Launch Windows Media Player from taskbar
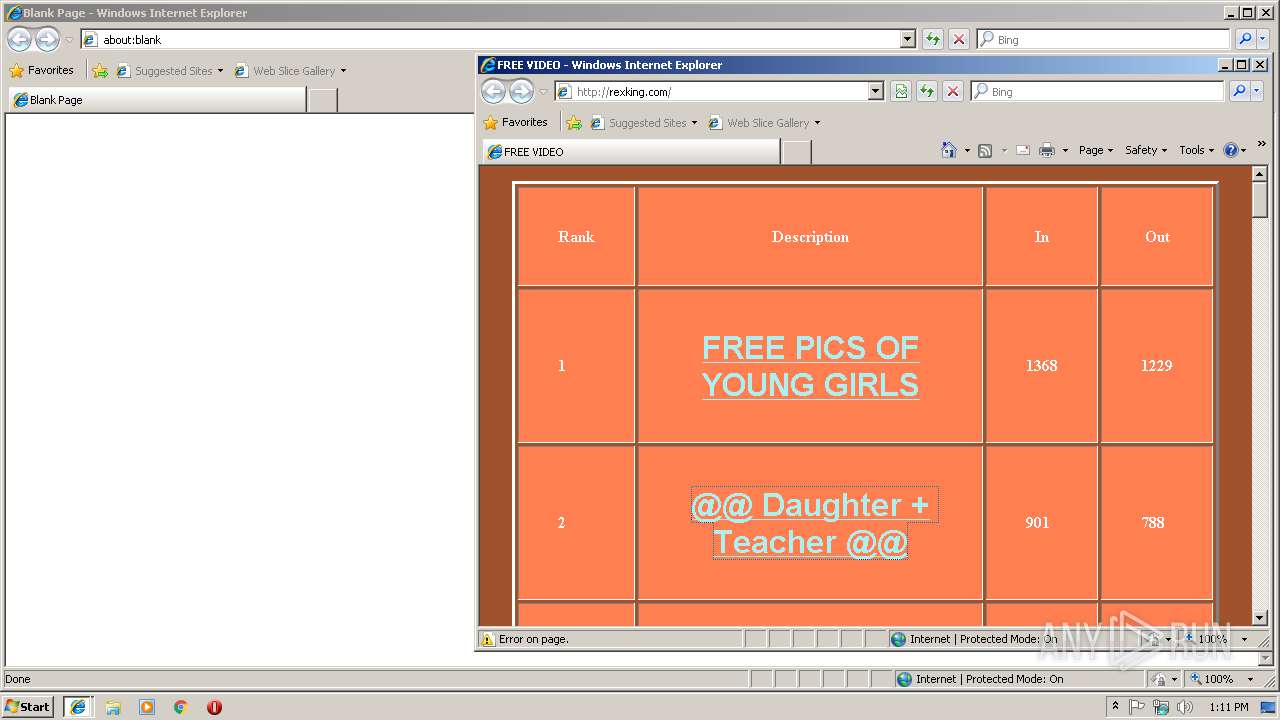This screenshot has height=720, width=1280. click(147, 707)
